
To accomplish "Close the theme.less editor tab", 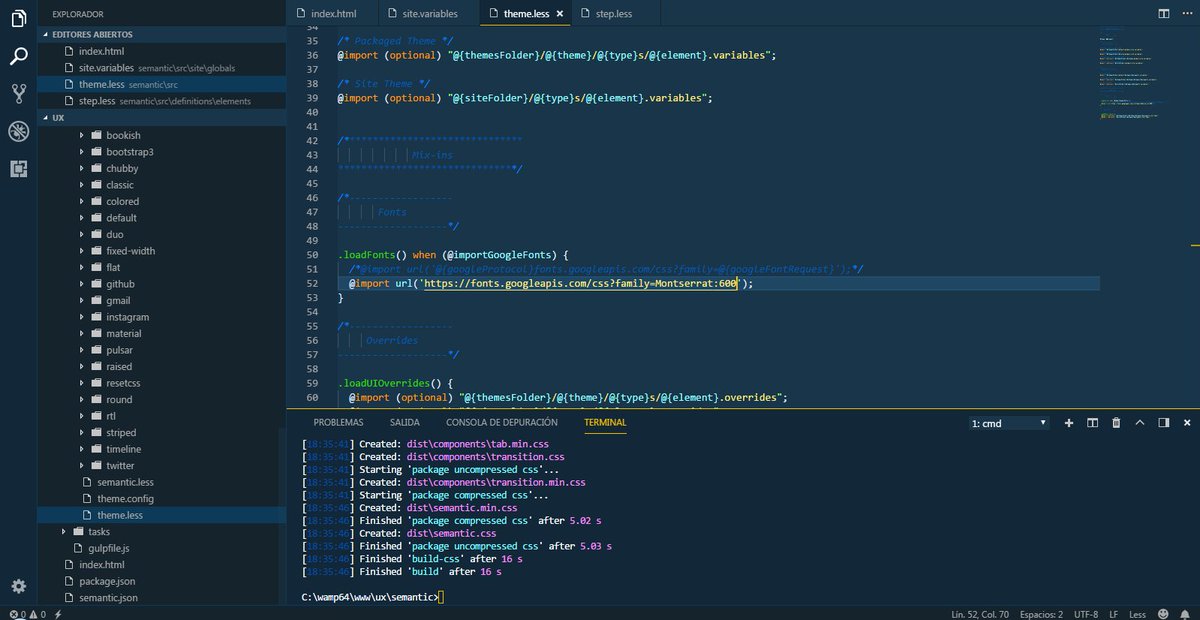I will 559,14.
